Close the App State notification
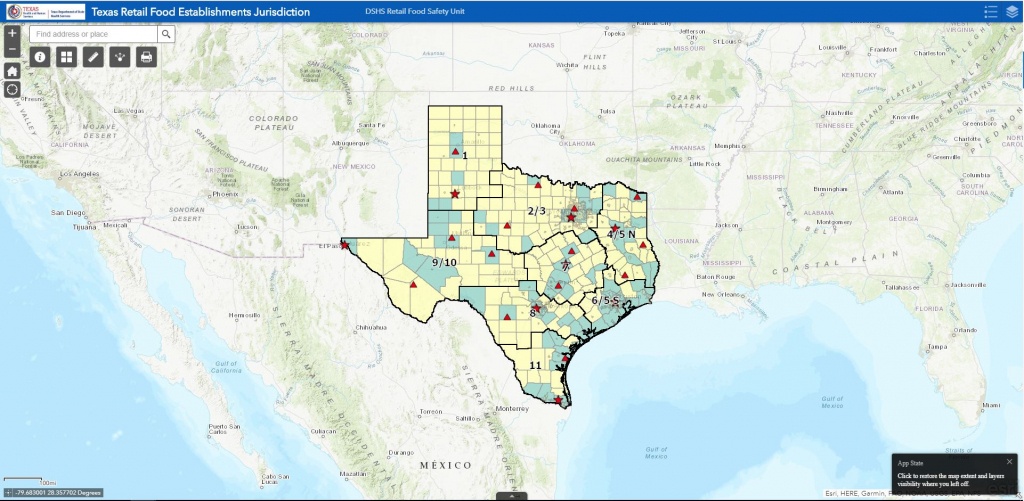Viewport: 1024px width, 501px height. 1009,461
